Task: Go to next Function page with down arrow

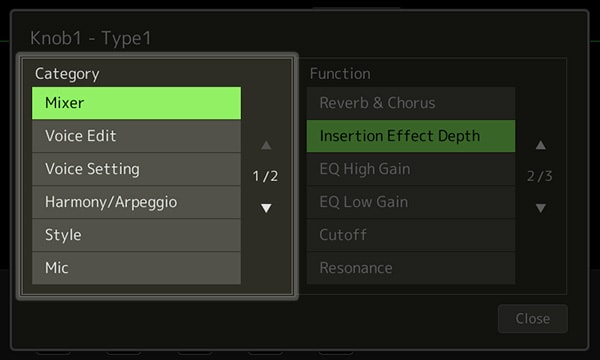Action: point(540,208)
